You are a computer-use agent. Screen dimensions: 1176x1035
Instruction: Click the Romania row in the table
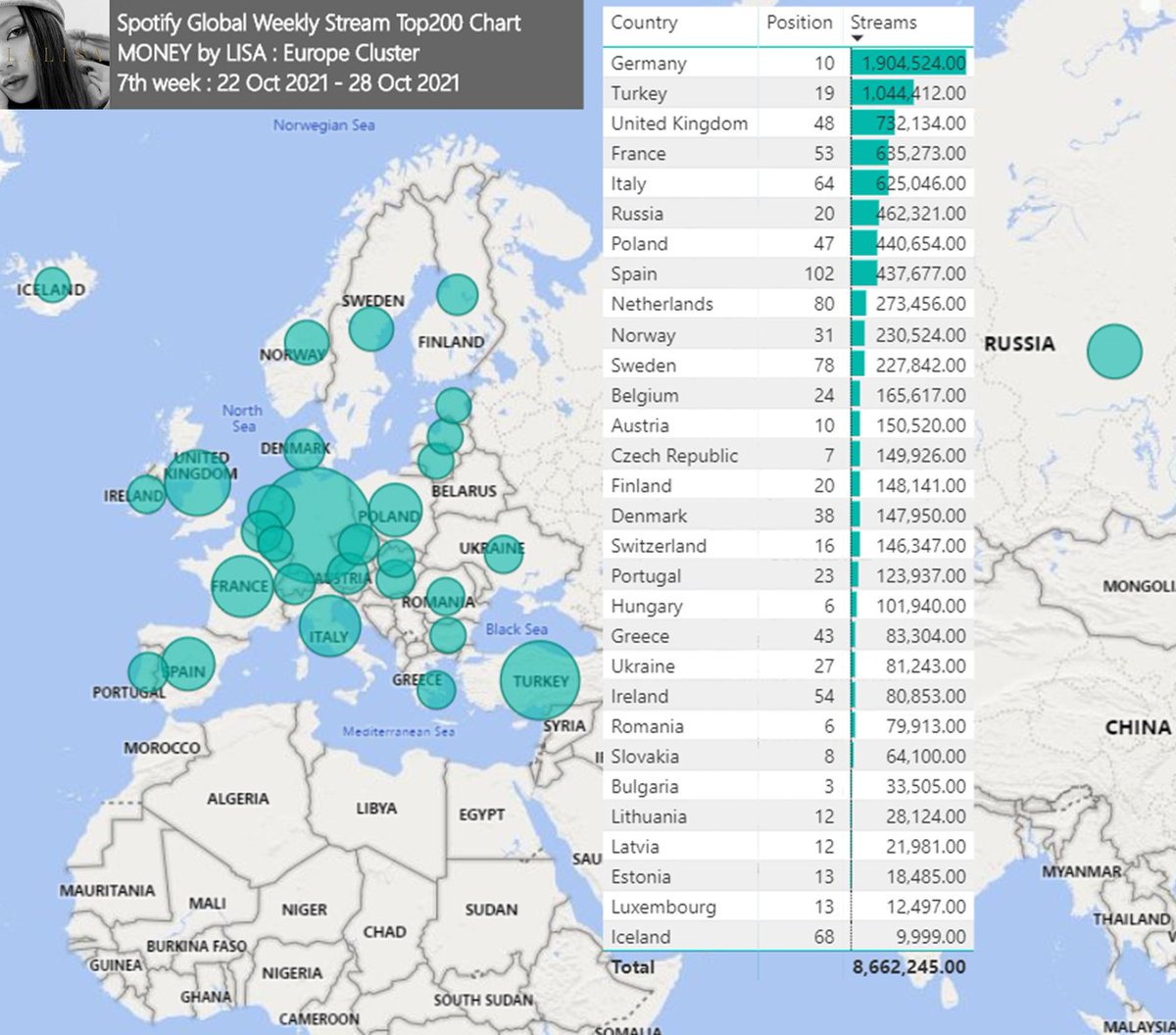point(789,726)
